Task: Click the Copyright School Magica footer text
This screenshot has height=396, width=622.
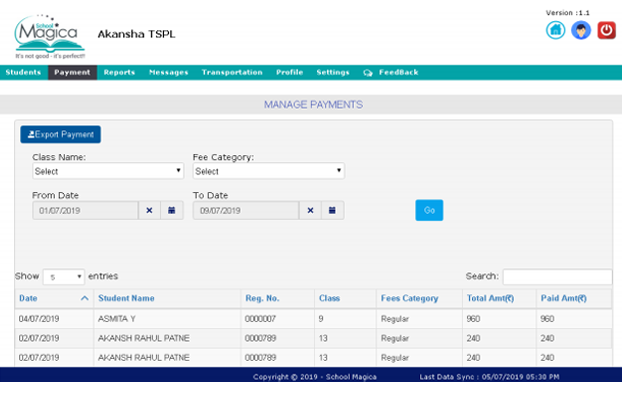Action: point(315,377)
